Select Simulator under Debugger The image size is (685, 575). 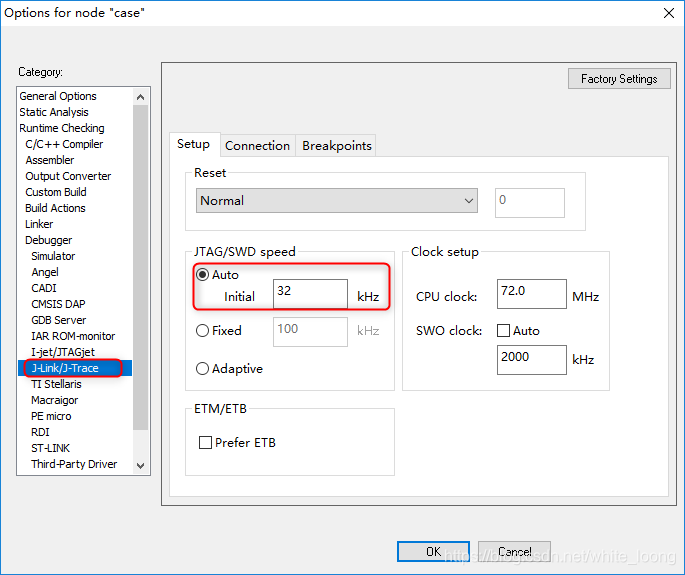pyautogui.click(x=53, y=256)
